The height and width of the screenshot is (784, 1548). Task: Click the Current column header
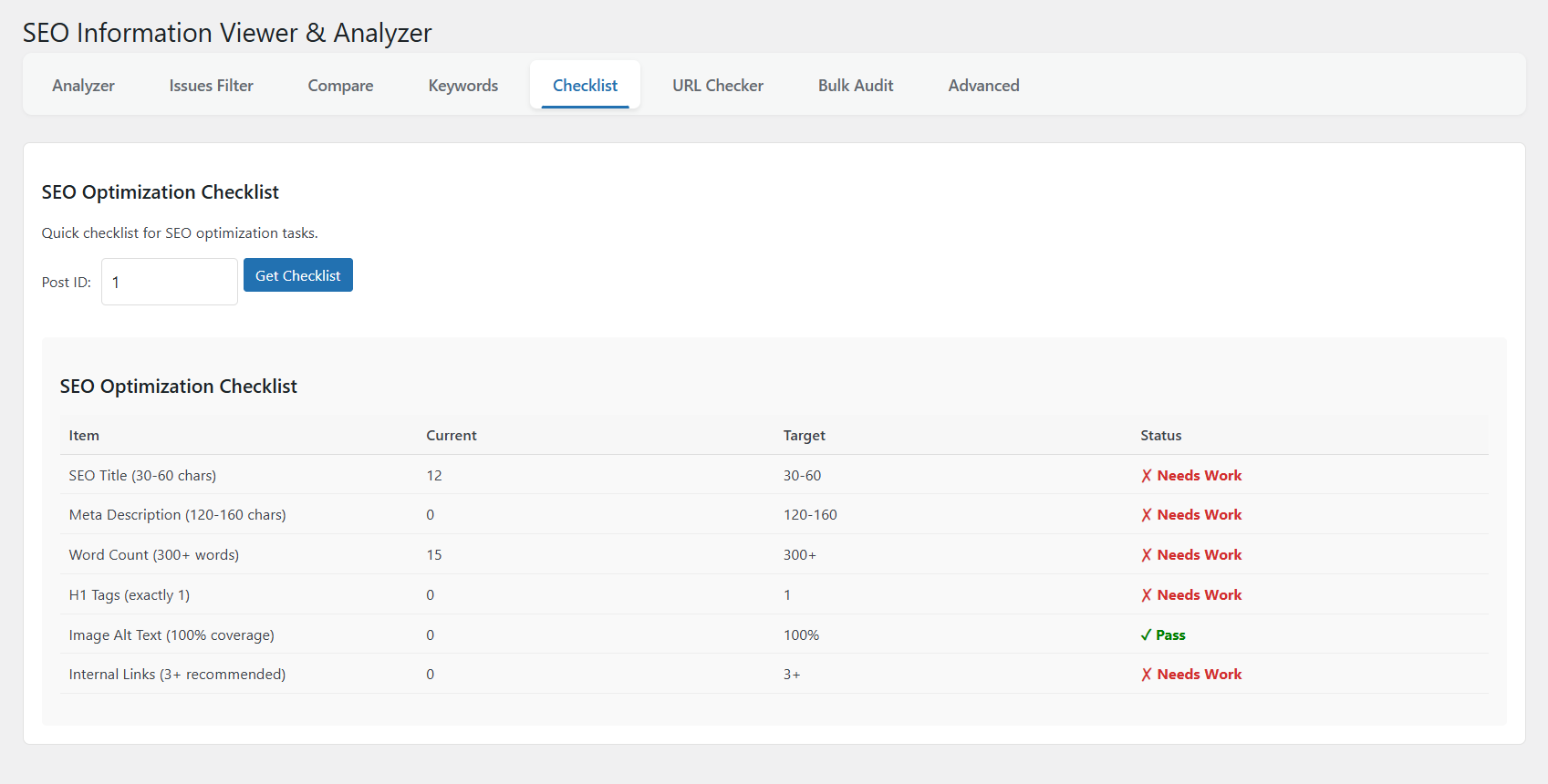tap(452, 436)
